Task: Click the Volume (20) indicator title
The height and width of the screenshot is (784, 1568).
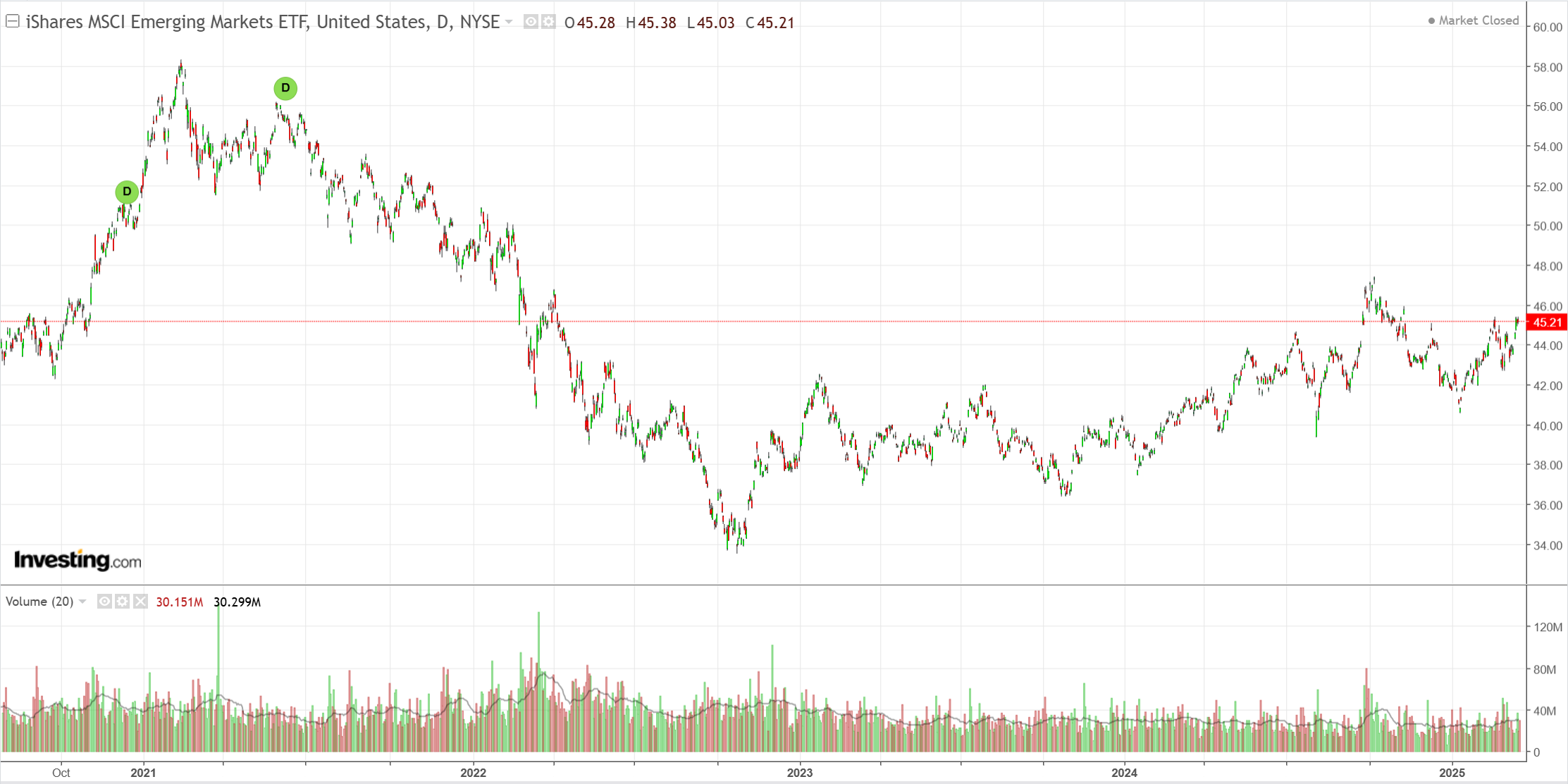Action: coord(39,602)
